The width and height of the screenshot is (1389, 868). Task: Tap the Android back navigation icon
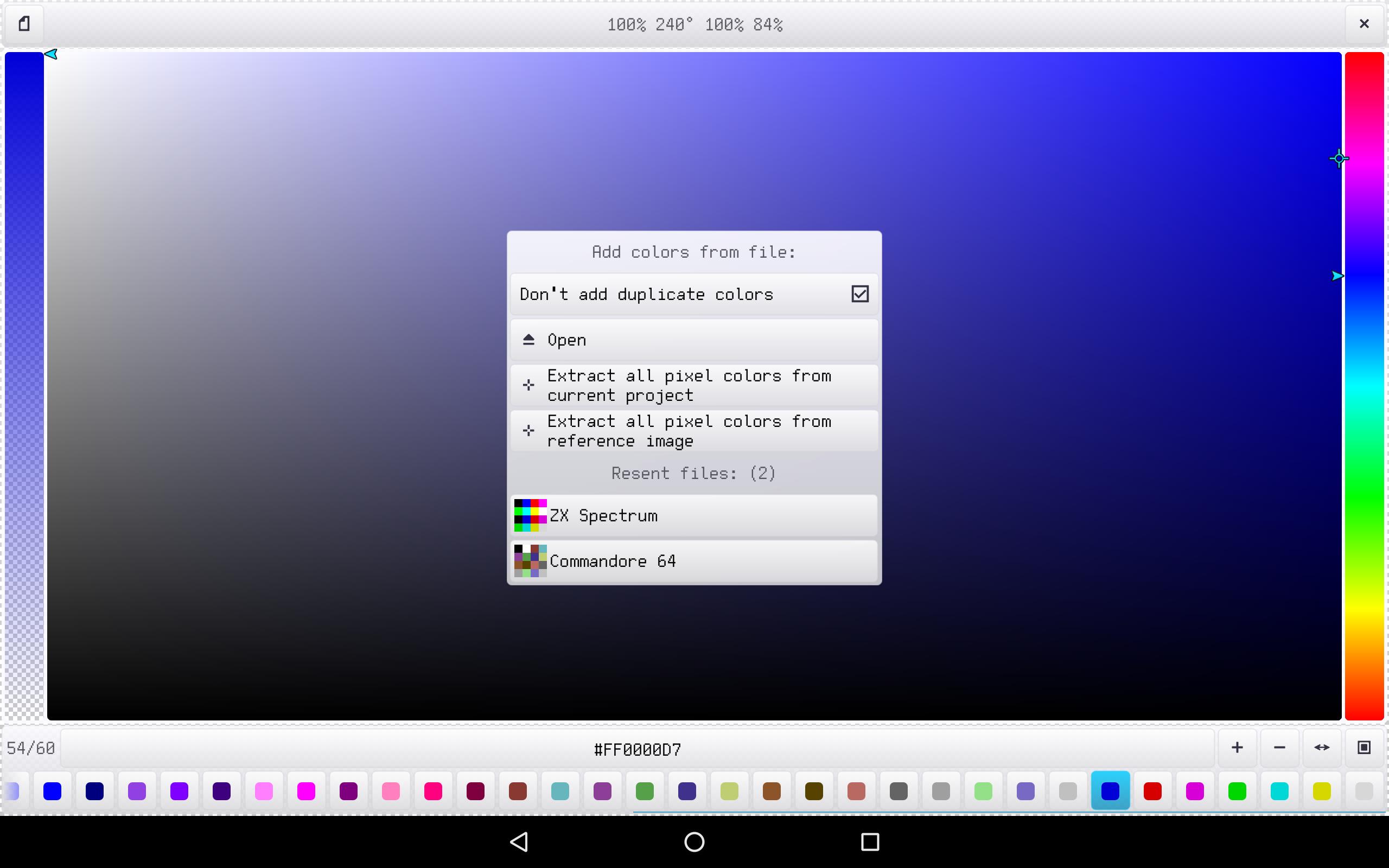pos(519,842)
